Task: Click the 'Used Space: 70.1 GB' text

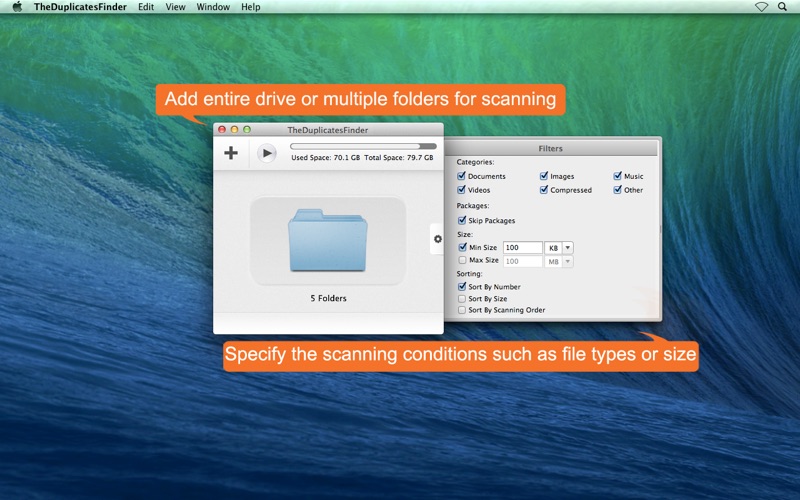Action: (326, 158)
